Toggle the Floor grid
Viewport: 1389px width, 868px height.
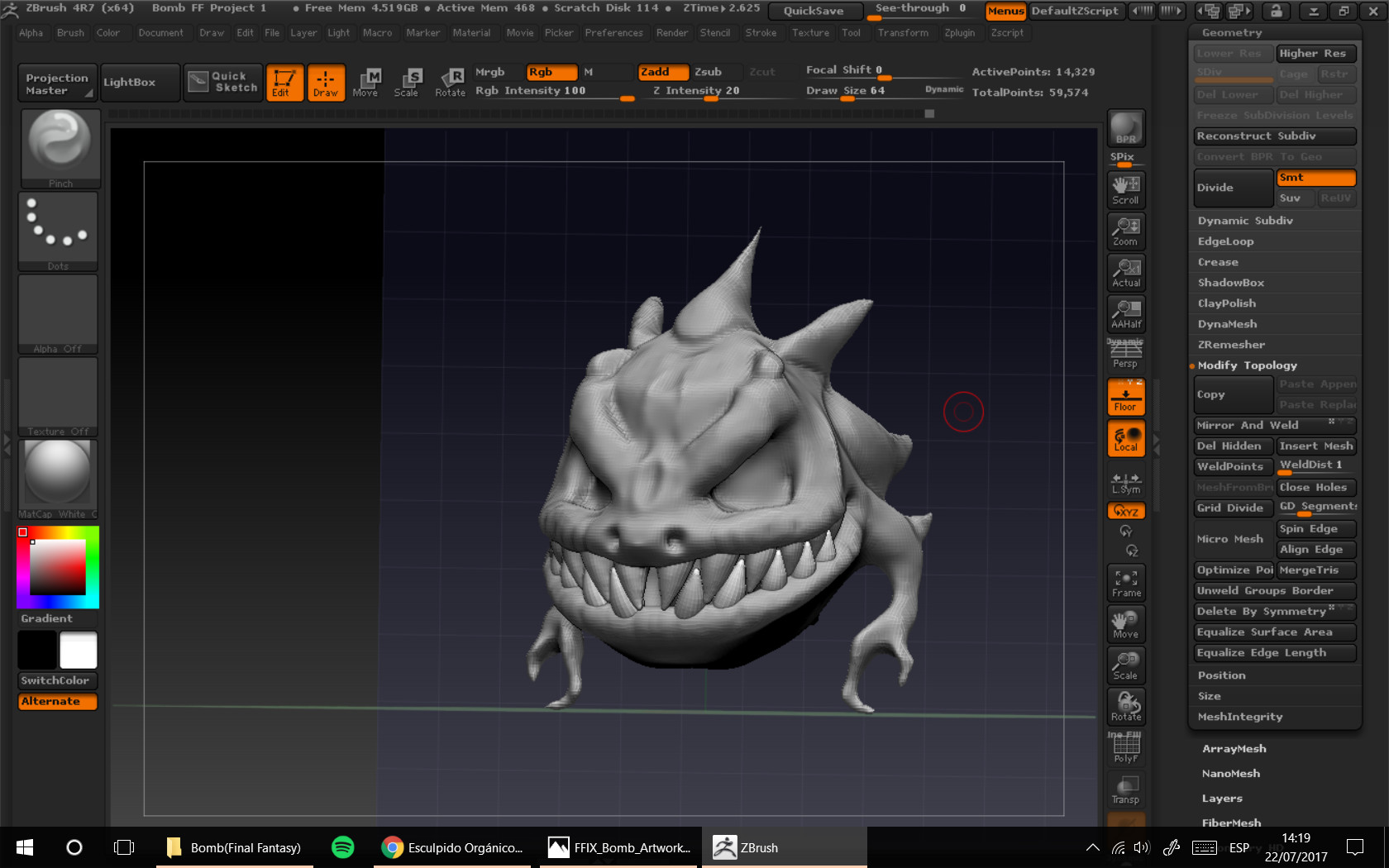coord(1125,397)
